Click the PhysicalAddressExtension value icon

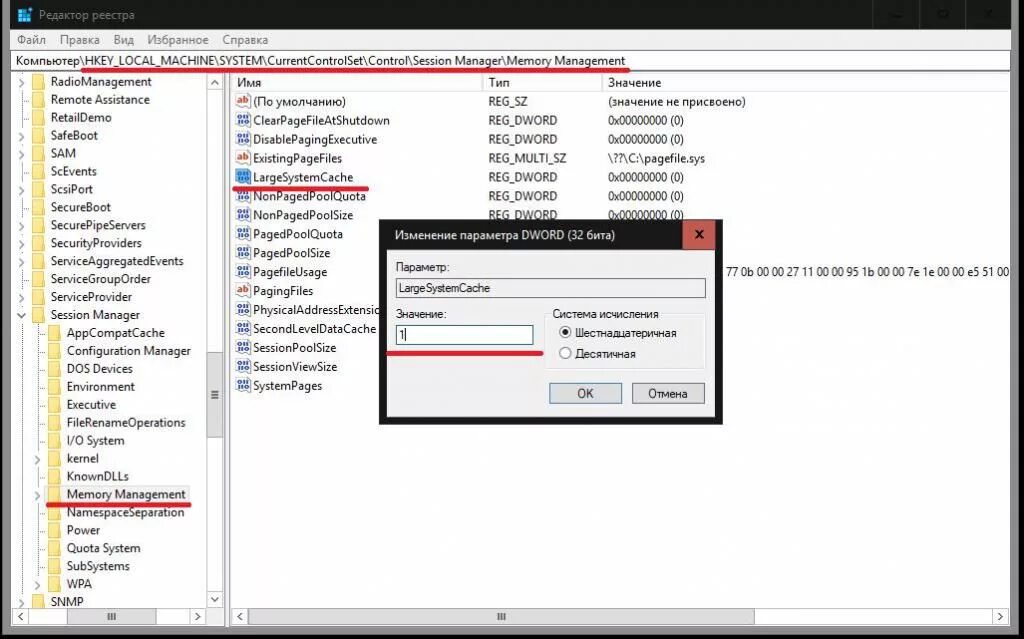click(x=243, y=310)
